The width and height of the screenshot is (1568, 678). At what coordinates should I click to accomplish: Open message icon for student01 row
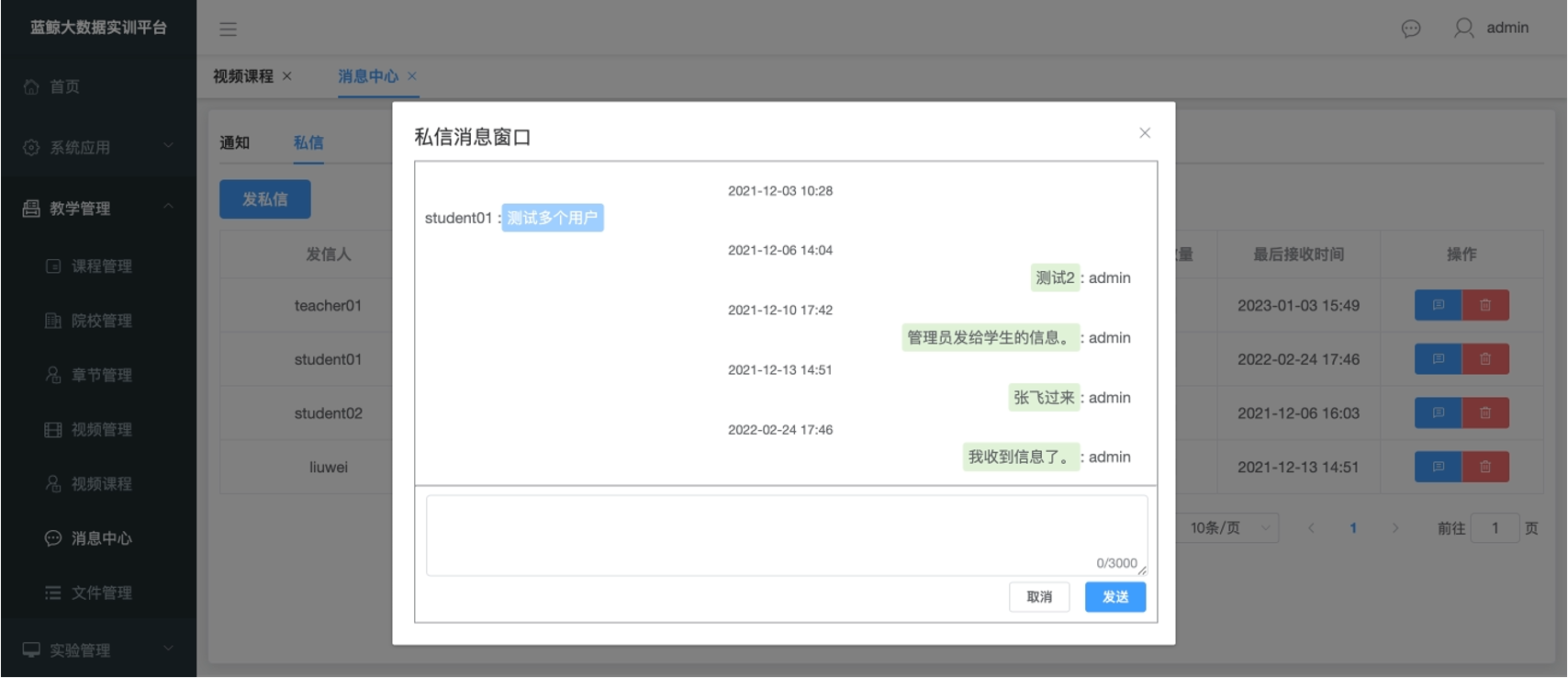click(x=1438, y=359)
